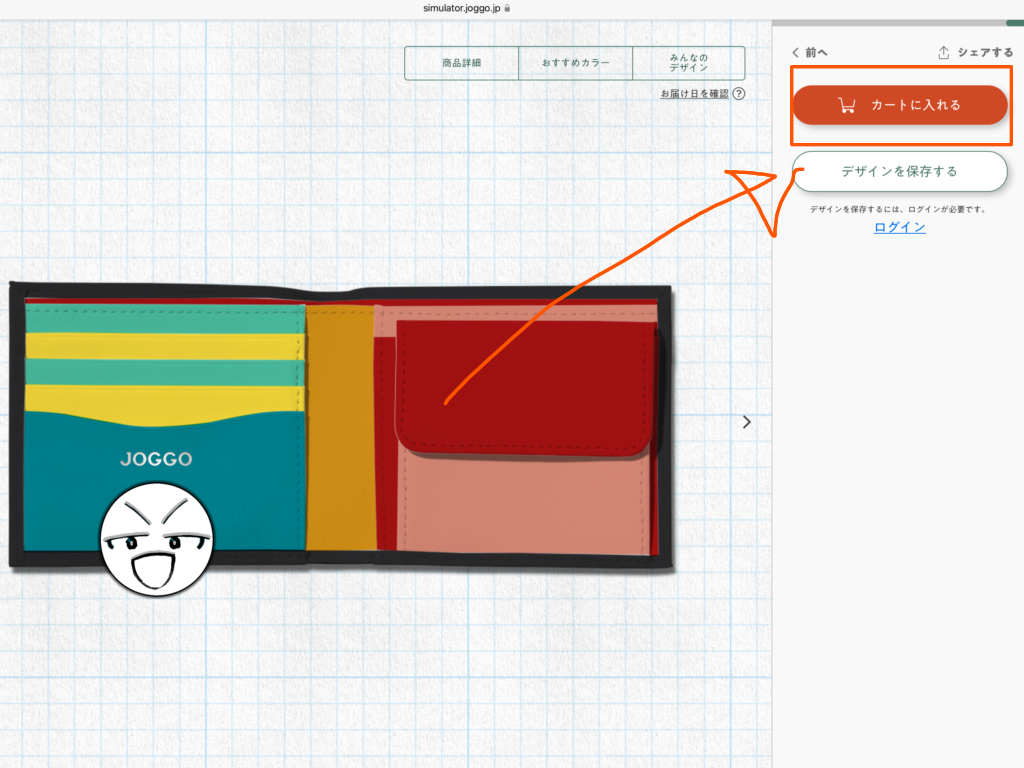Click the JOGGO logo on the wallet

(x=156, y=460)
